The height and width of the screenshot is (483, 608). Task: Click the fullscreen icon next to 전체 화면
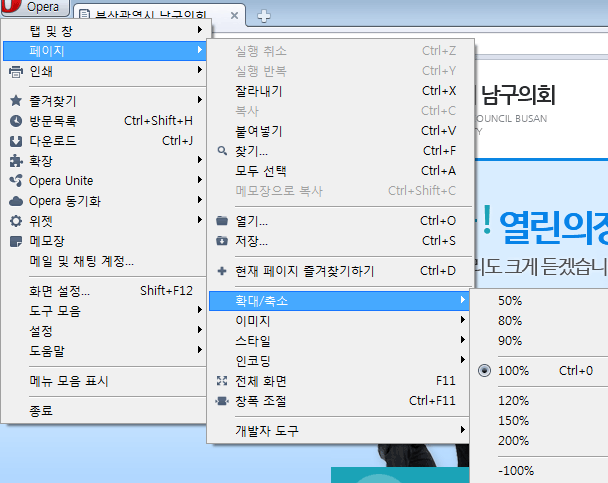point(222,381)
